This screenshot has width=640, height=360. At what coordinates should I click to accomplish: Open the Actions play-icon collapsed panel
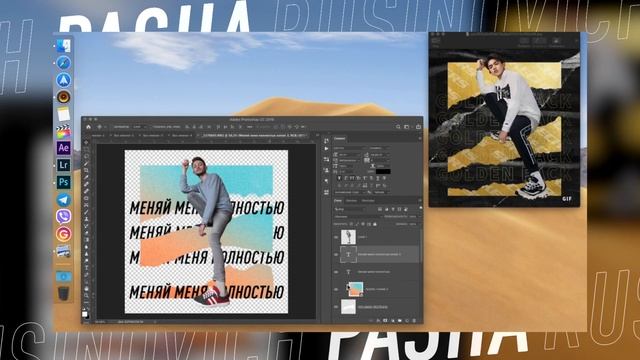[326, 149]
